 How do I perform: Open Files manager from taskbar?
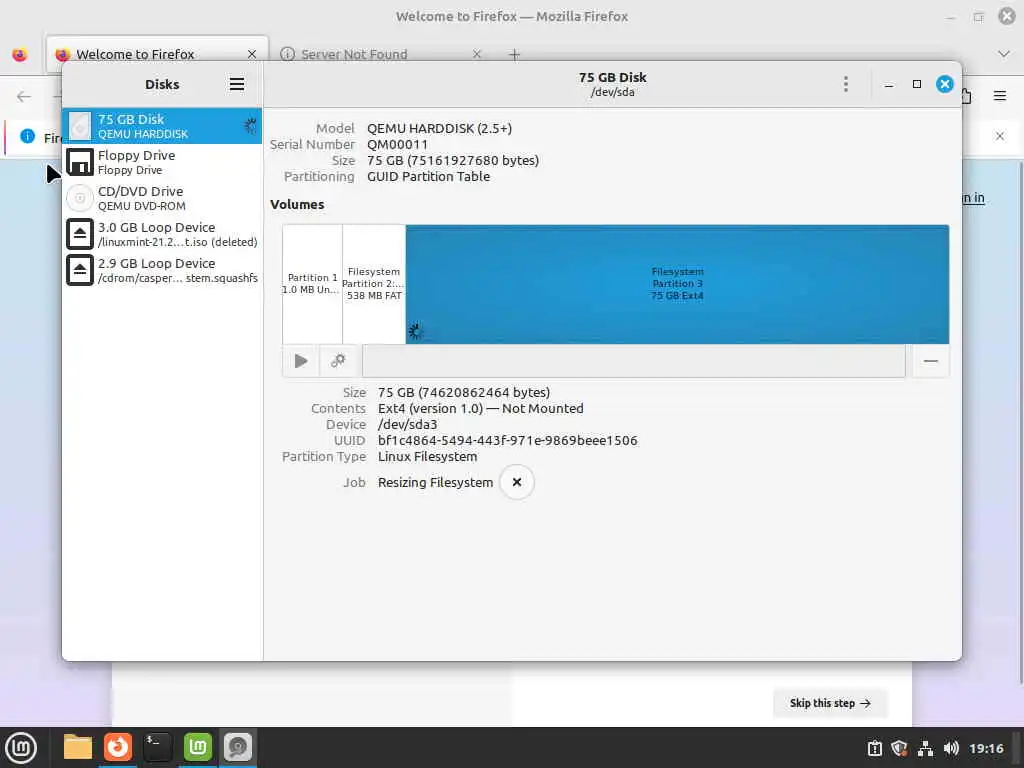coord(78,747)
